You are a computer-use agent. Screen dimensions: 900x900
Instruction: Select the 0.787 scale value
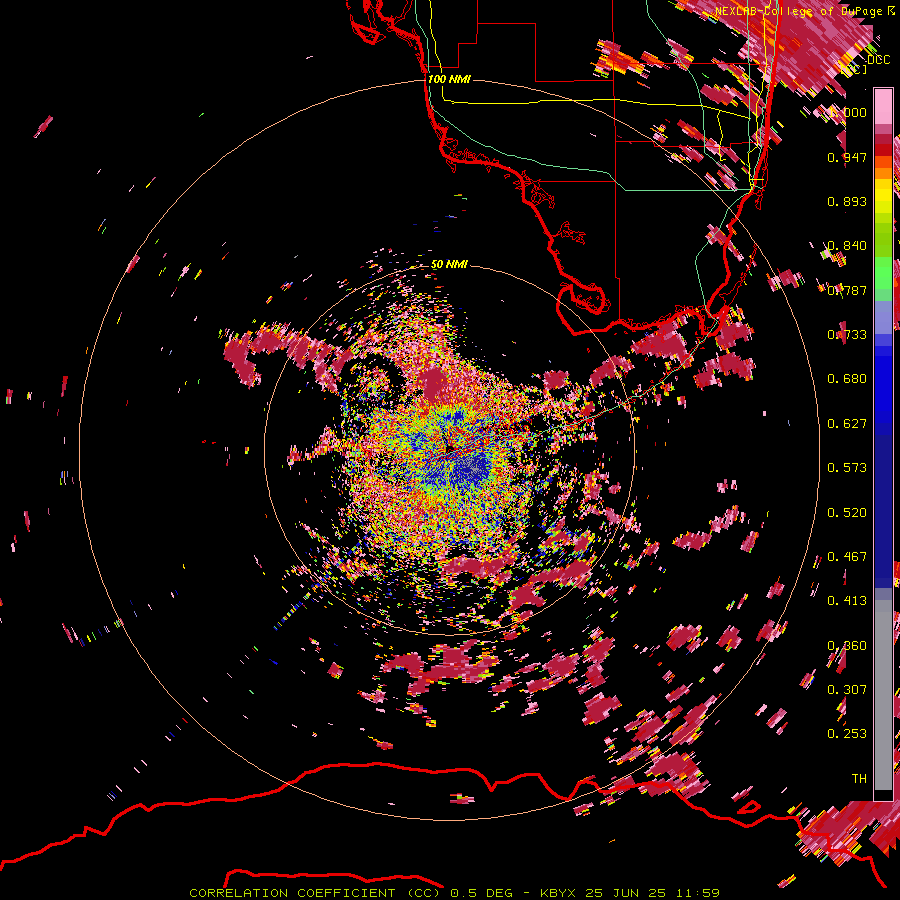coord(847,290)
